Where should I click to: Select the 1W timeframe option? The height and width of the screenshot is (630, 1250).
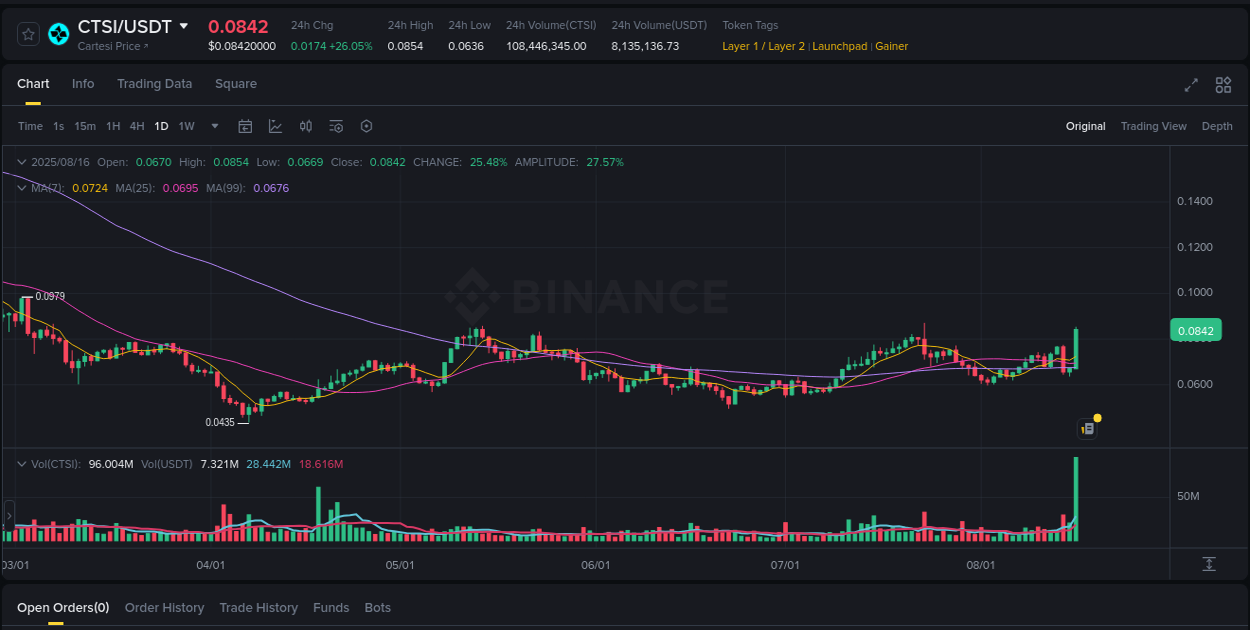186,126
